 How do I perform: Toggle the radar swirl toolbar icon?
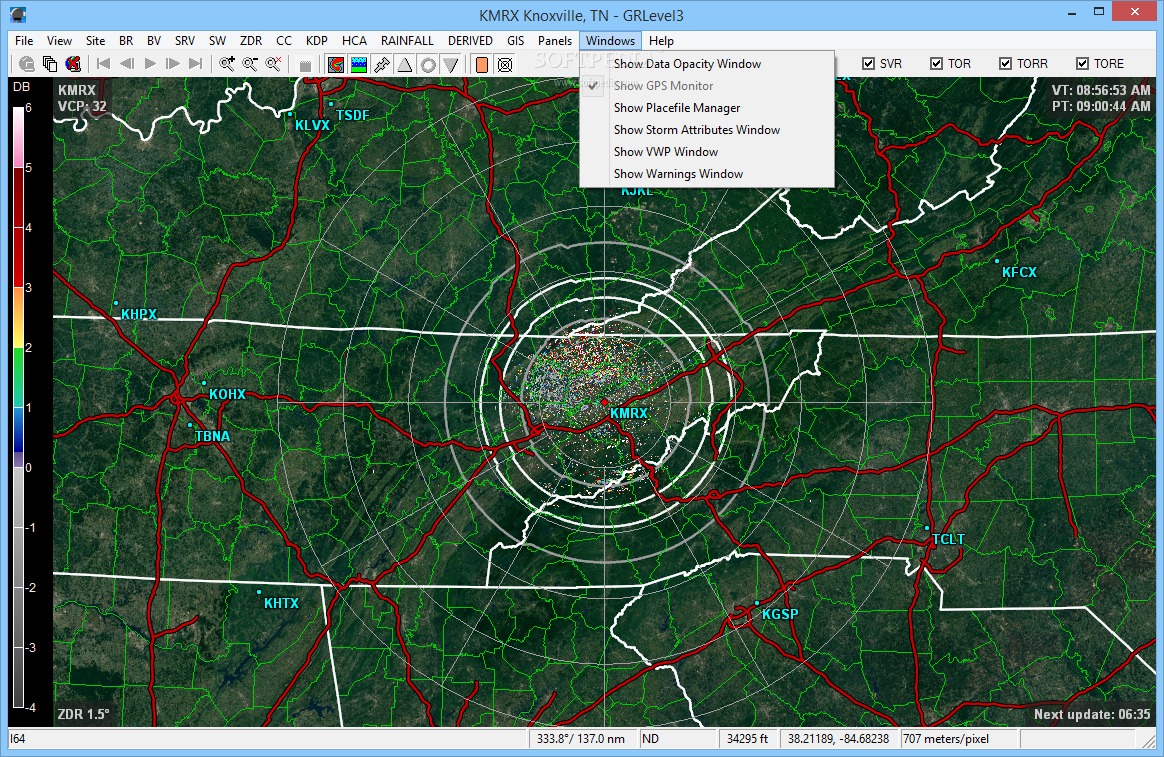pyautogui.click(x=336, y=65)
